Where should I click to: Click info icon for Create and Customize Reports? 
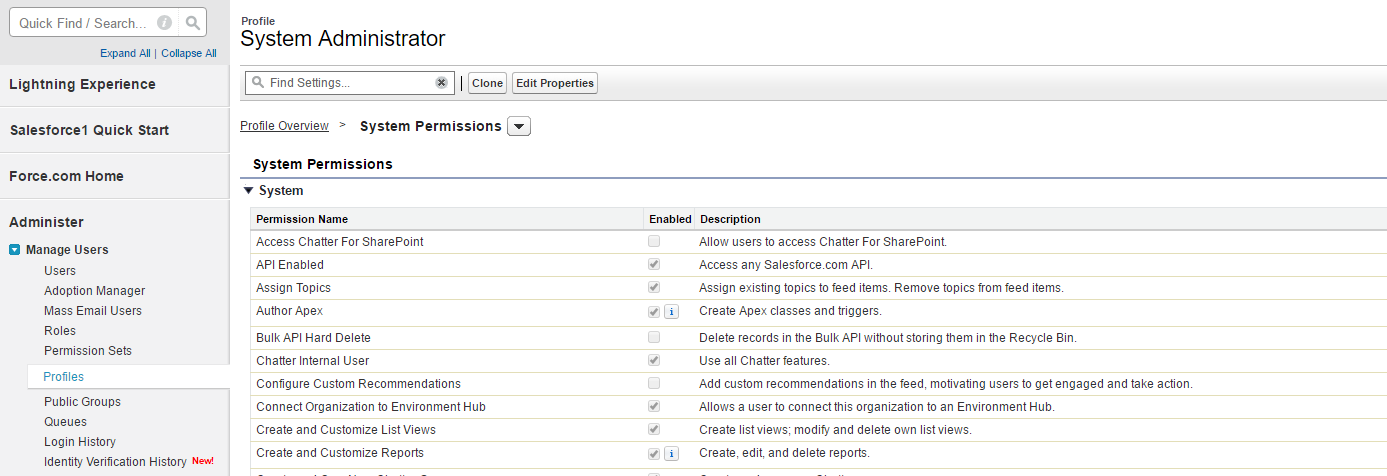[671, 454]
